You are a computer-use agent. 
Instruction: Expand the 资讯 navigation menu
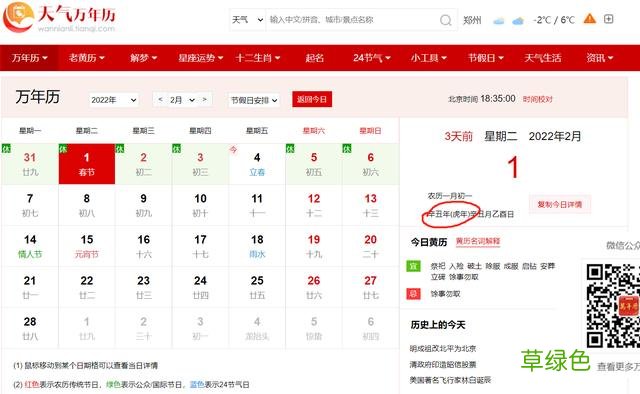[x=600, y=58]
